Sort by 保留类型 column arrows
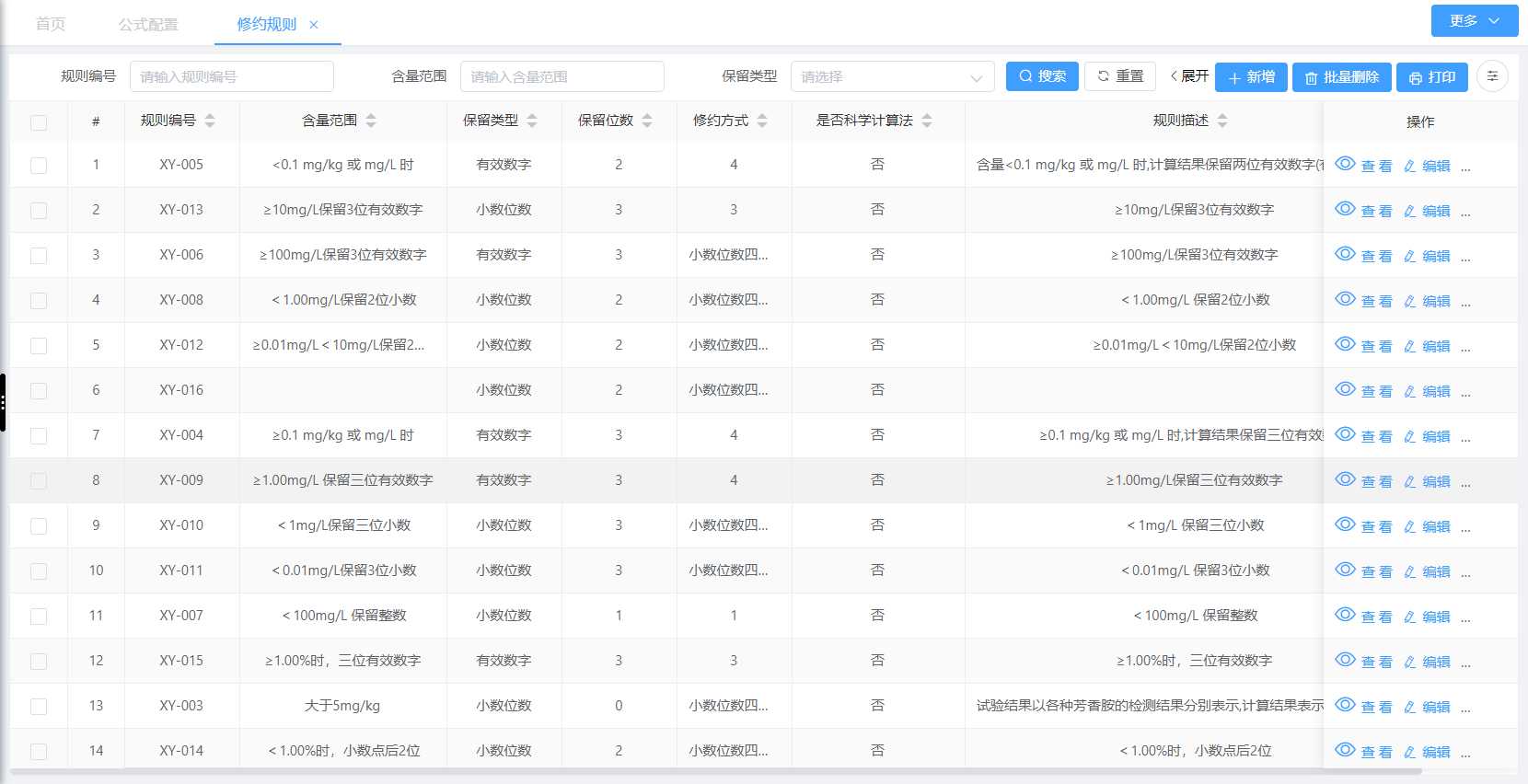Image resolution: width=1528 pixels, height=784 pixels. pos(532,121)
